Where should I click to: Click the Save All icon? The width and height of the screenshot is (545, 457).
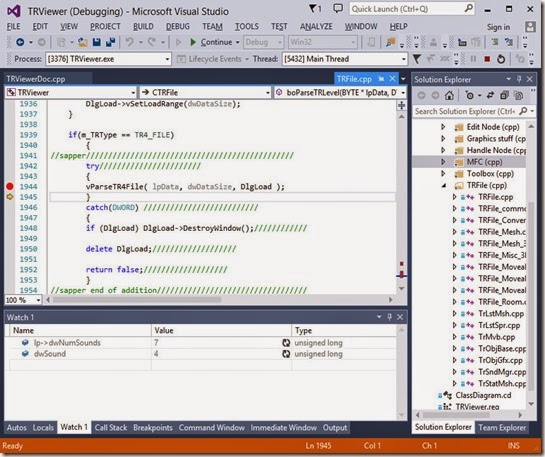click(x=111, y=42)
